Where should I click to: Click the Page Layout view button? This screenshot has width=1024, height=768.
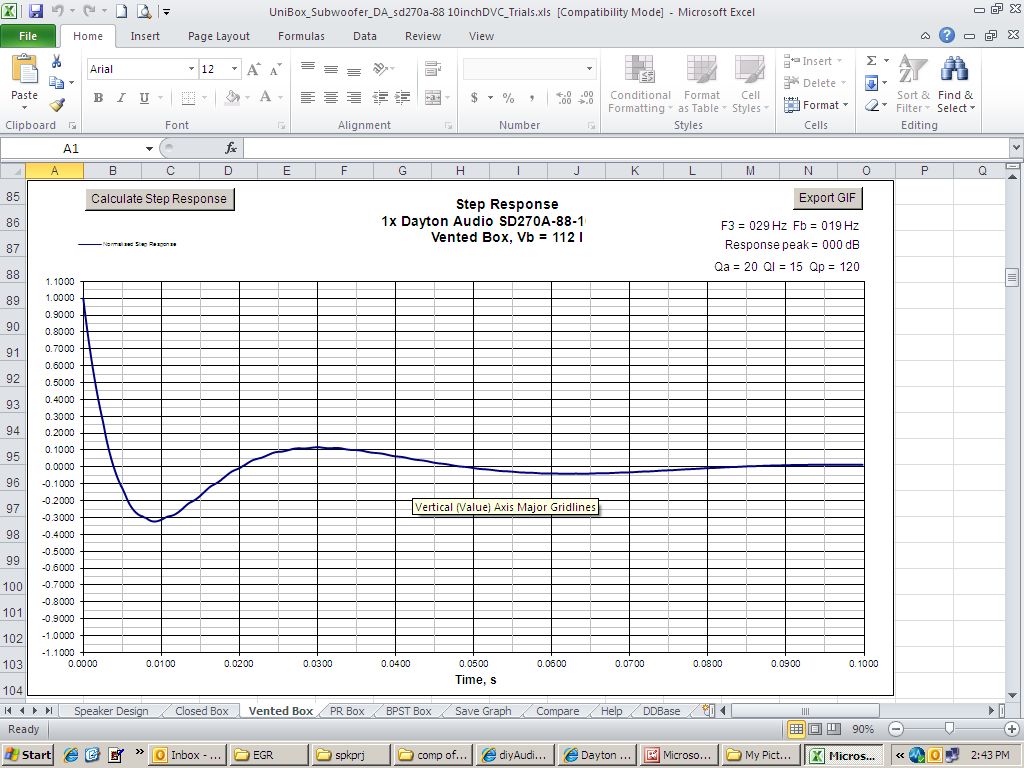click(x=815, y=729)
